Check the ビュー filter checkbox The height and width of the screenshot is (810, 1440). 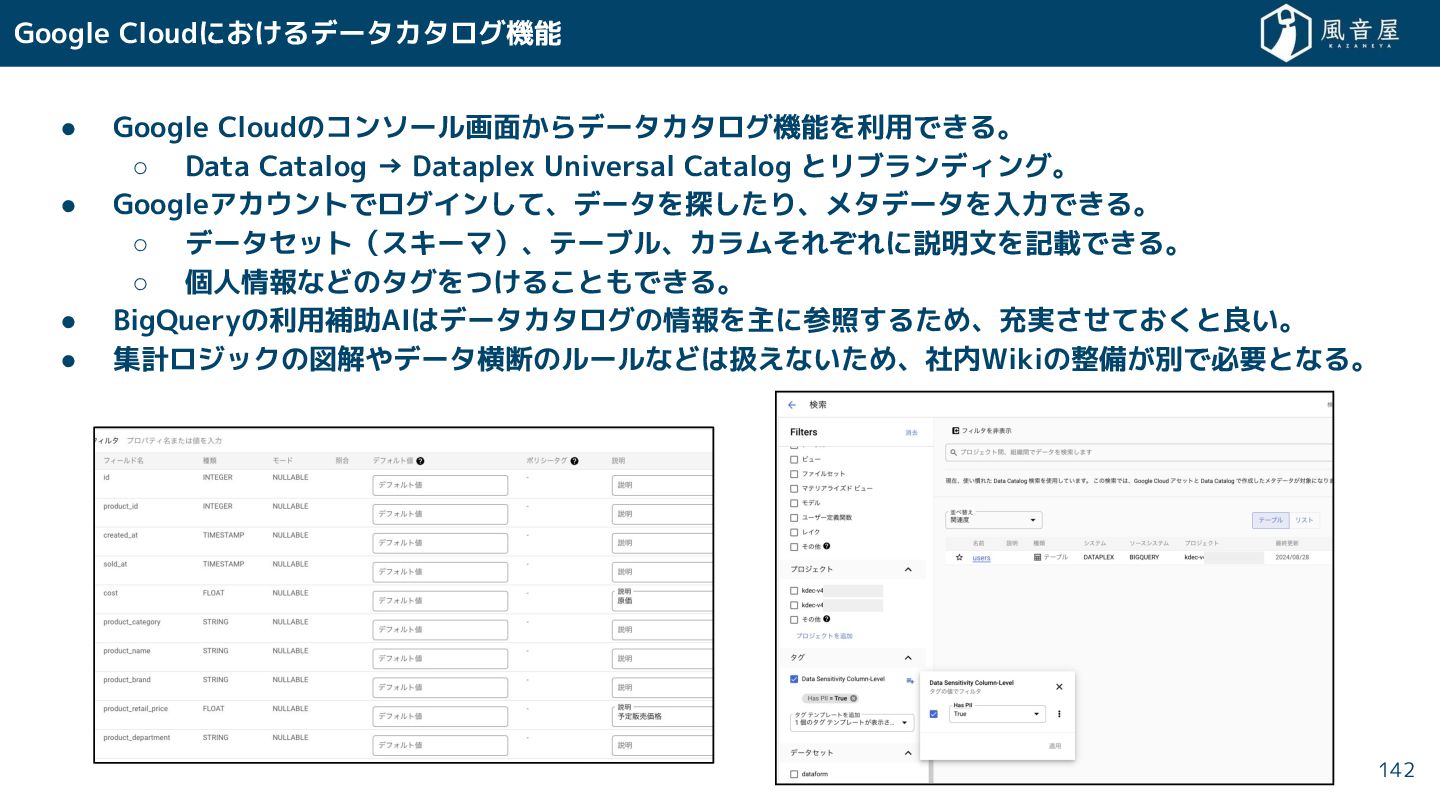tap(794, 459)
